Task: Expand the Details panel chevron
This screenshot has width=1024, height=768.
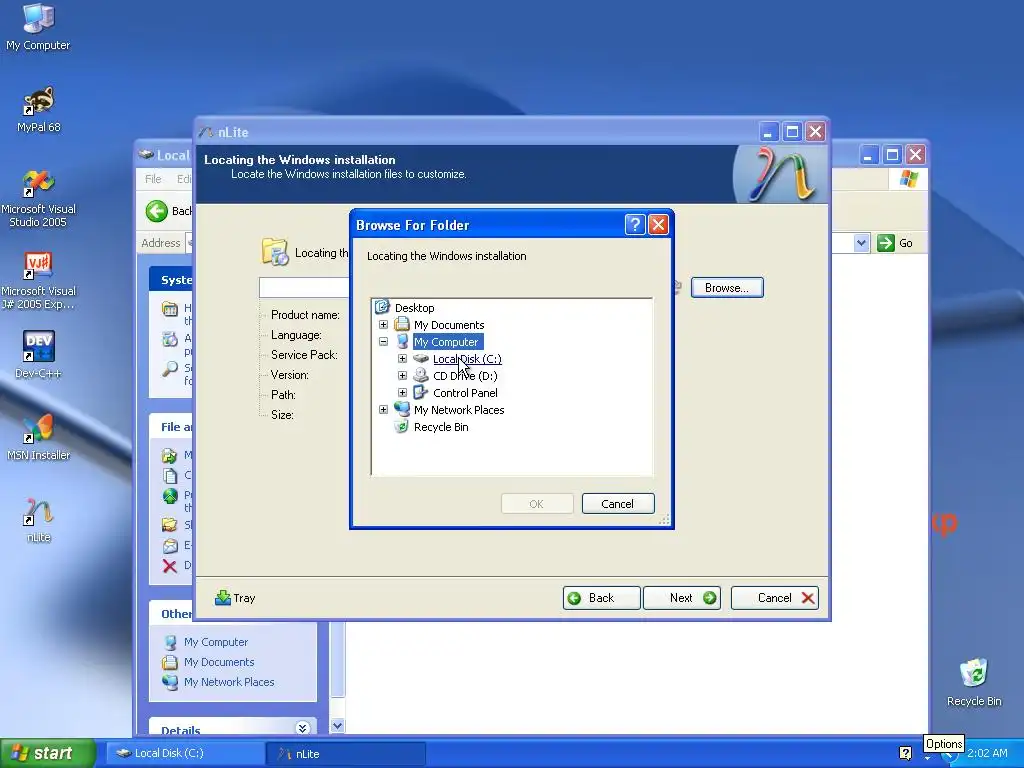Action: coord(302,728)
